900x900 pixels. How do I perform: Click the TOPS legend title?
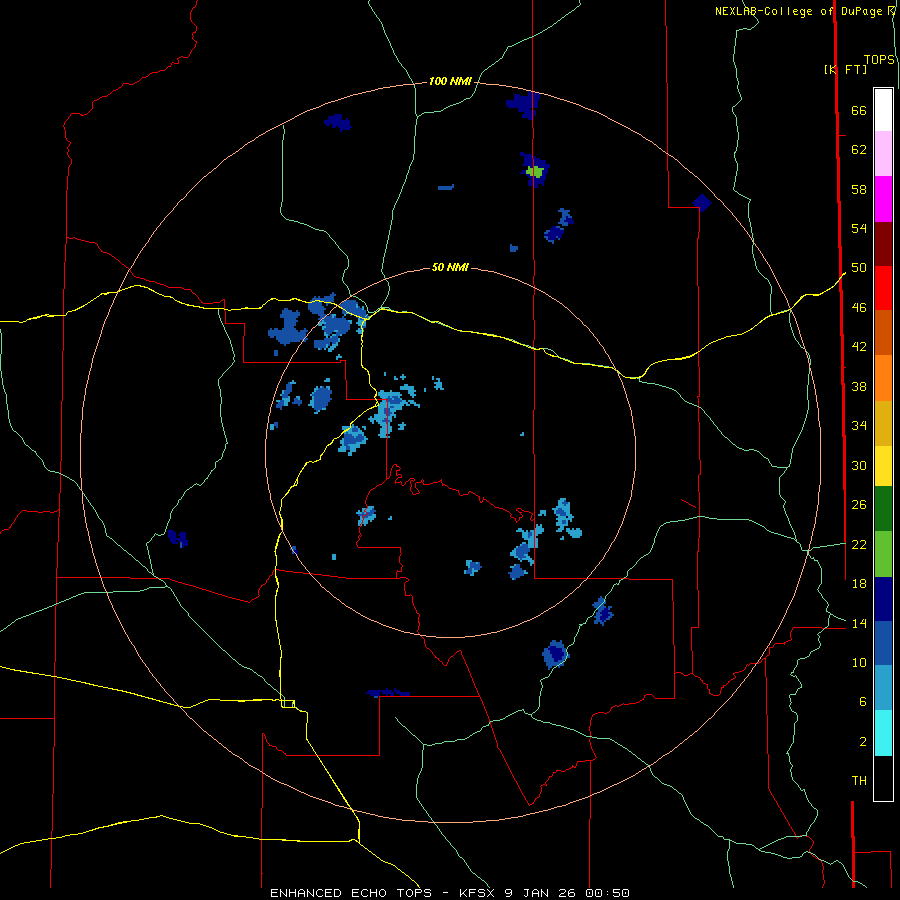click(879, 60)
